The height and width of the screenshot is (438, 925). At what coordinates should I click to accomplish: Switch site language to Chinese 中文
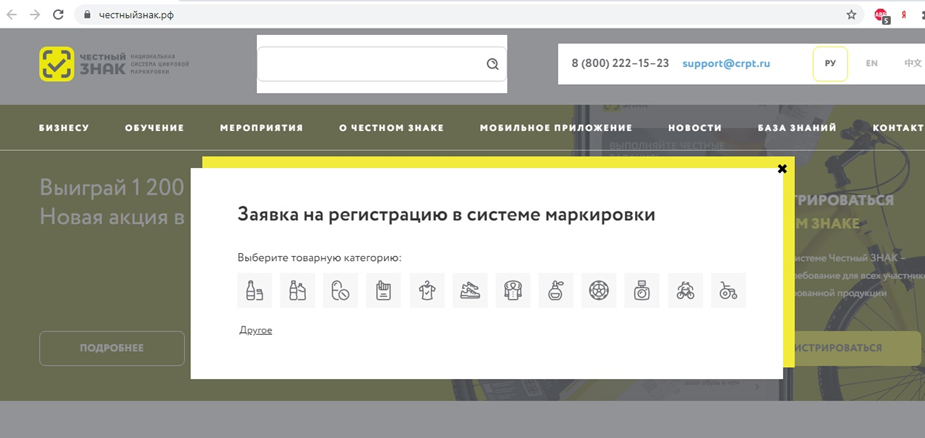point(913,63)
